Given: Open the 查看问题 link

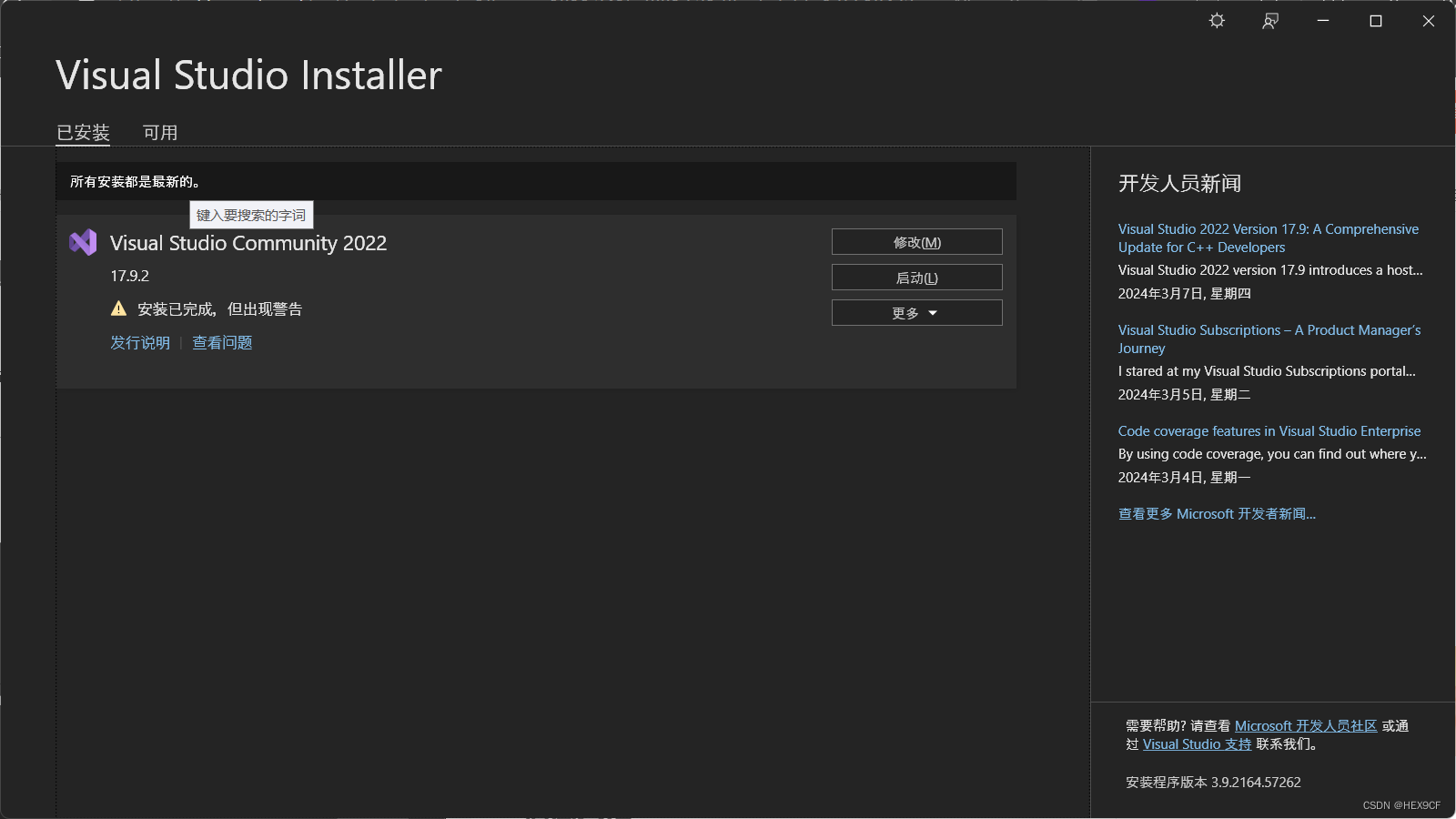Looking at the screenshot, I should 222,343.
